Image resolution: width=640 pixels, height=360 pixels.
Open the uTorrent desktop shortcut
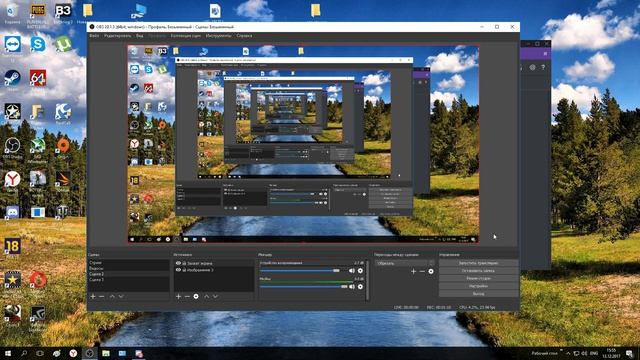pos(63,44)
